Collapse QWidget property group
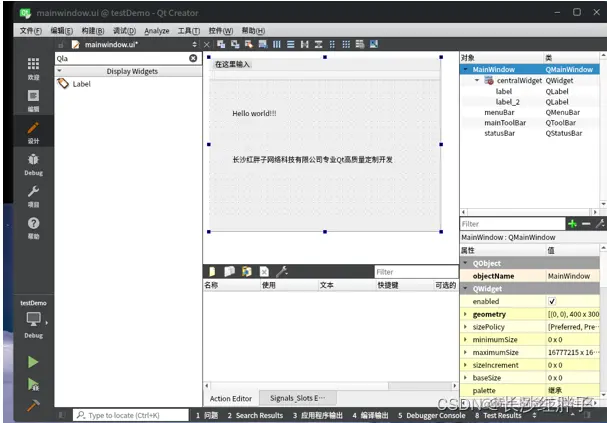This screenshot has width=607, height=423. 466,288
